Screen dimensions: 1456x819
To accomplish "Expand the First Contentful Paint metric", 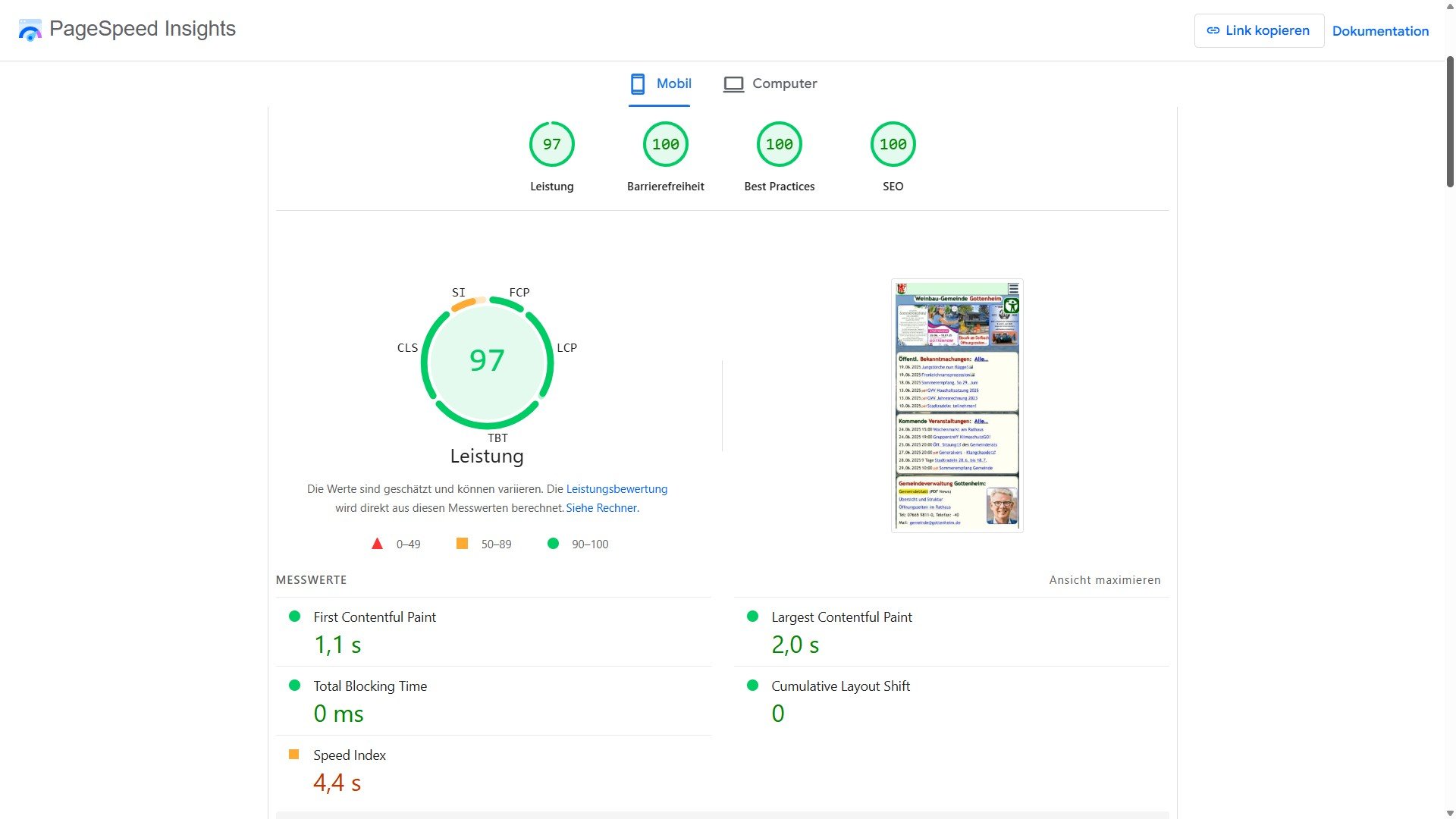I will tap(375, 617).
